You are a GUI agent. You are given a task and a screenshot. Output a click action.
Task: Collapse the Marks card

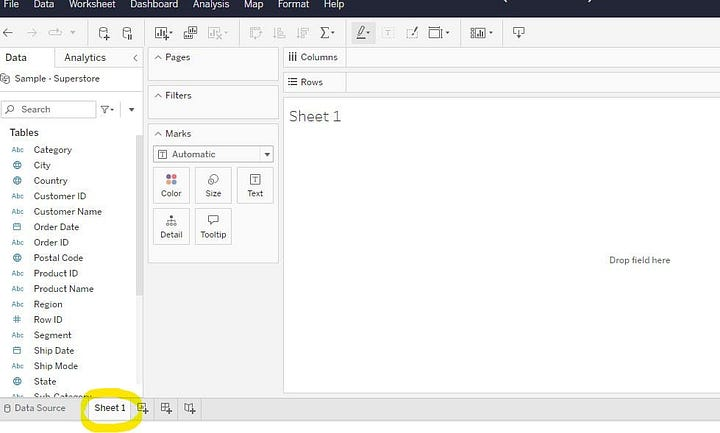(158, 134)
